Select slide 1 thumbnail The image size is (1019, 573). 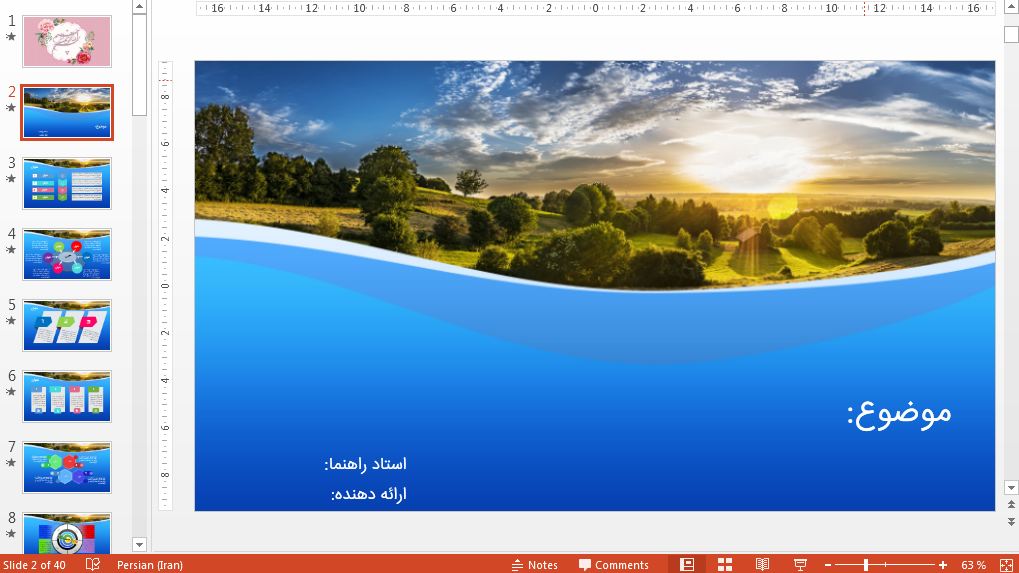coord(67,42)
